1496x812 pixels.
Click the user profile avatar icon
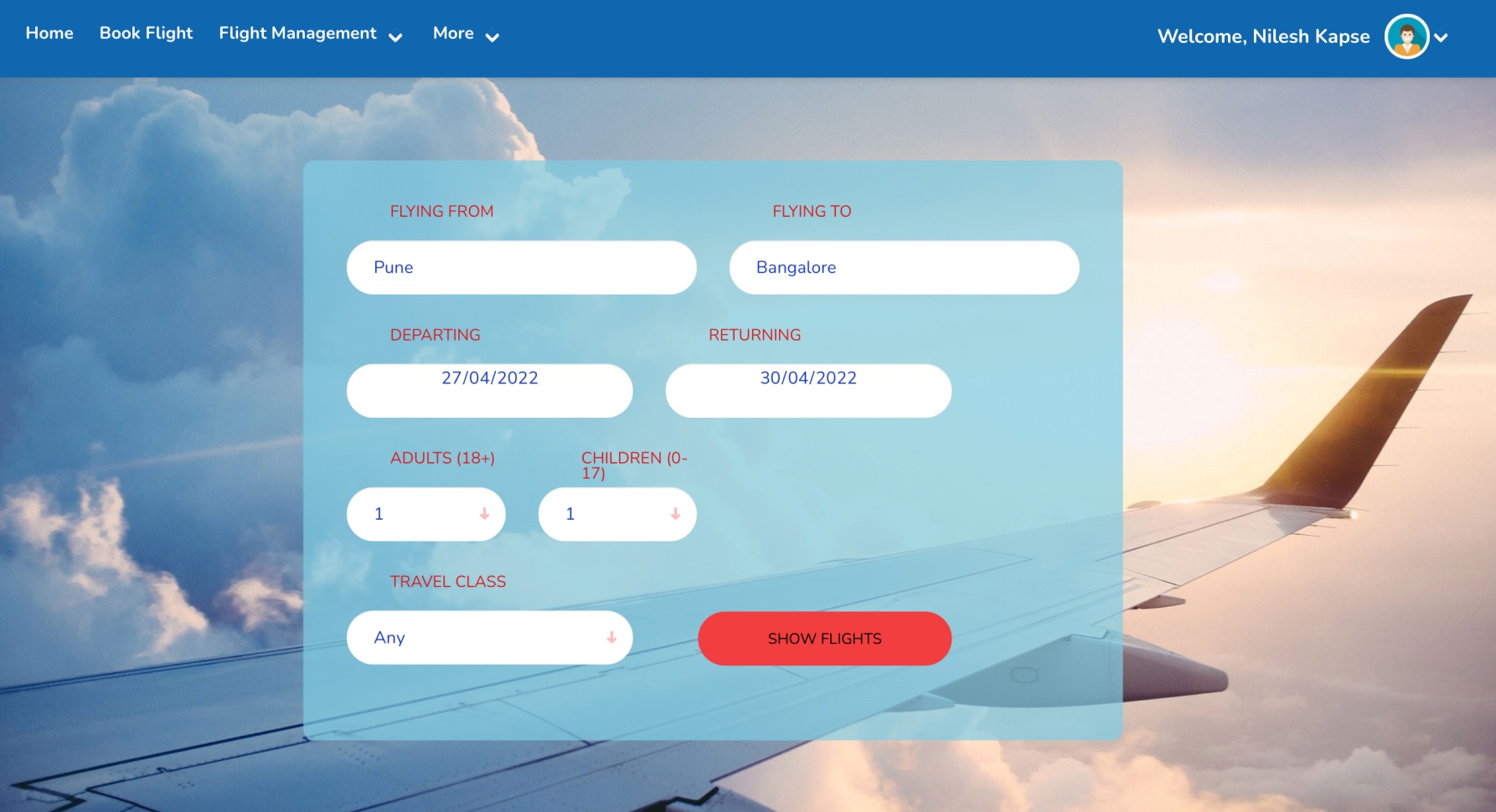1406,36
